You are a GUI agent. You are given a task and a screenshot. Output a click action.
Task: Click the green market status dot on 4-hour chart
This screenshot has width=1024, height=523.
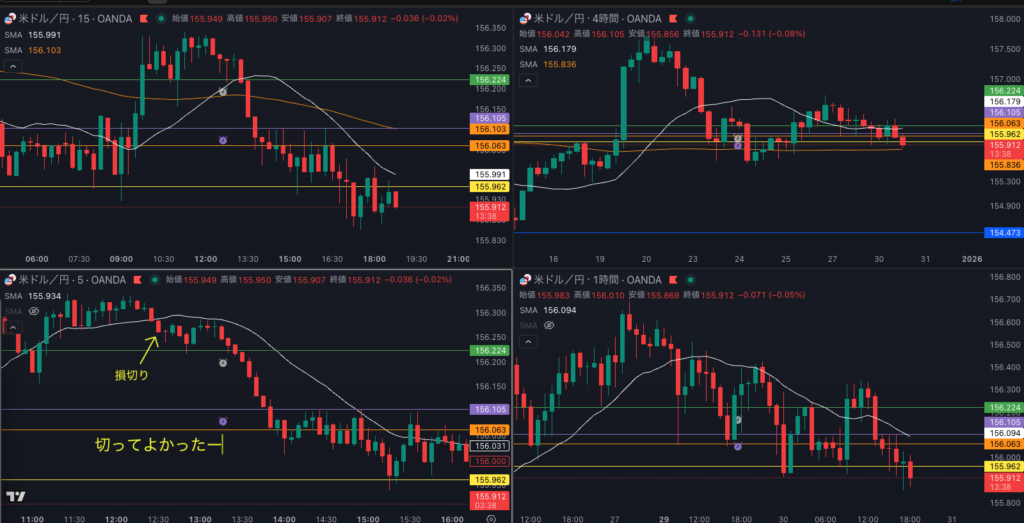[x=688, y=18]
